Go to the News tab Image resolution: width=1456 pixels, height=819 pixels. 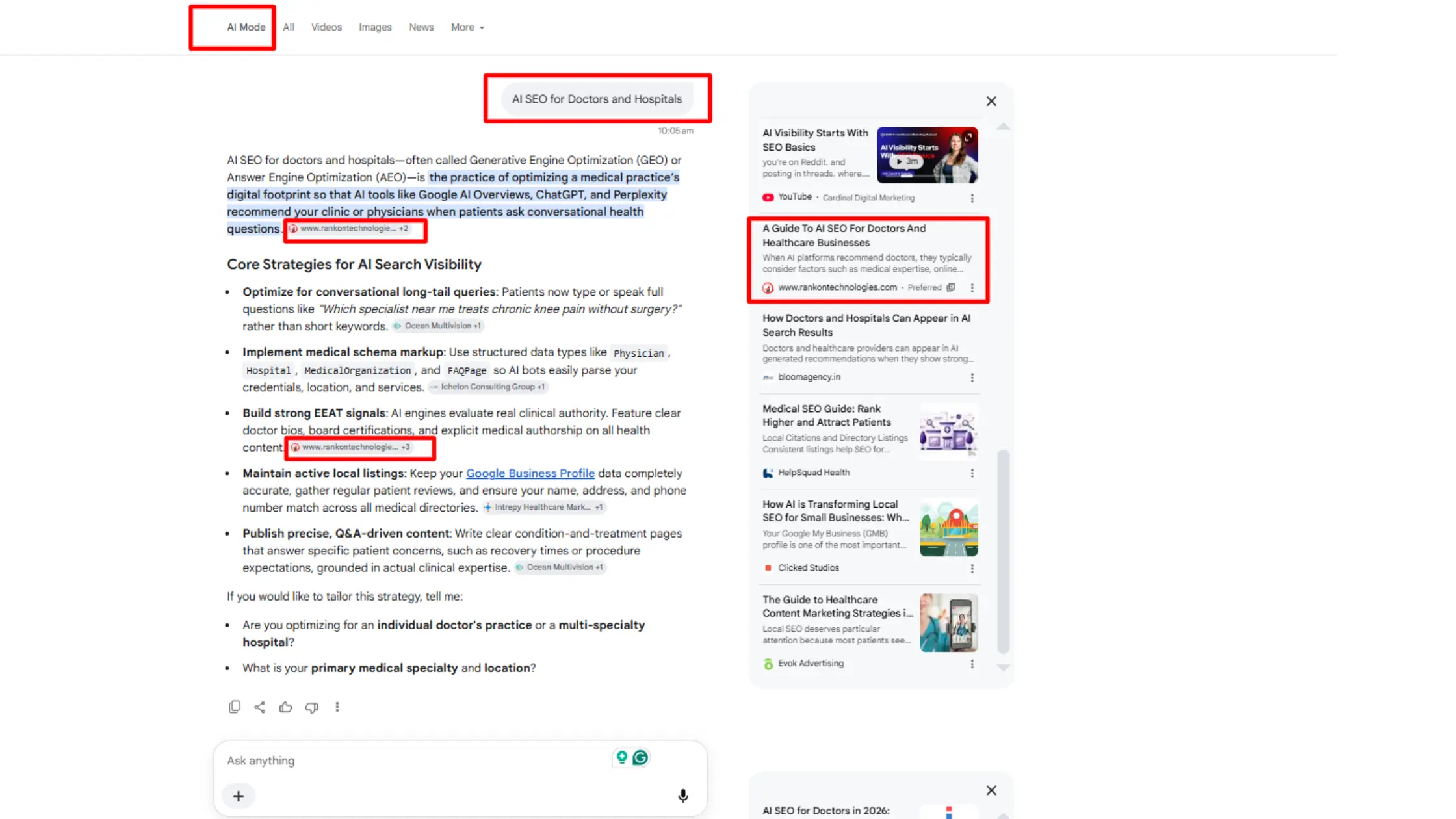421,27
